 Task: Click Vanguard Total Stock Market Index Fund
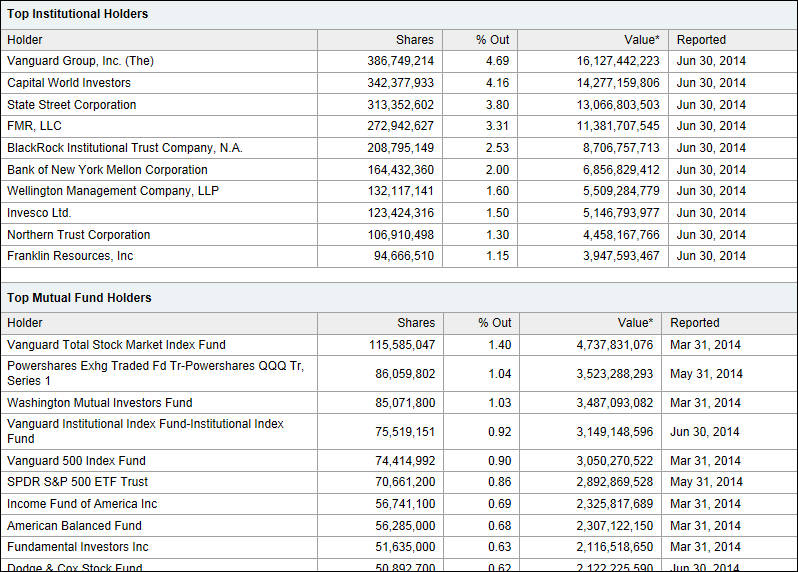pyautogui.click(x=117, y=345)
